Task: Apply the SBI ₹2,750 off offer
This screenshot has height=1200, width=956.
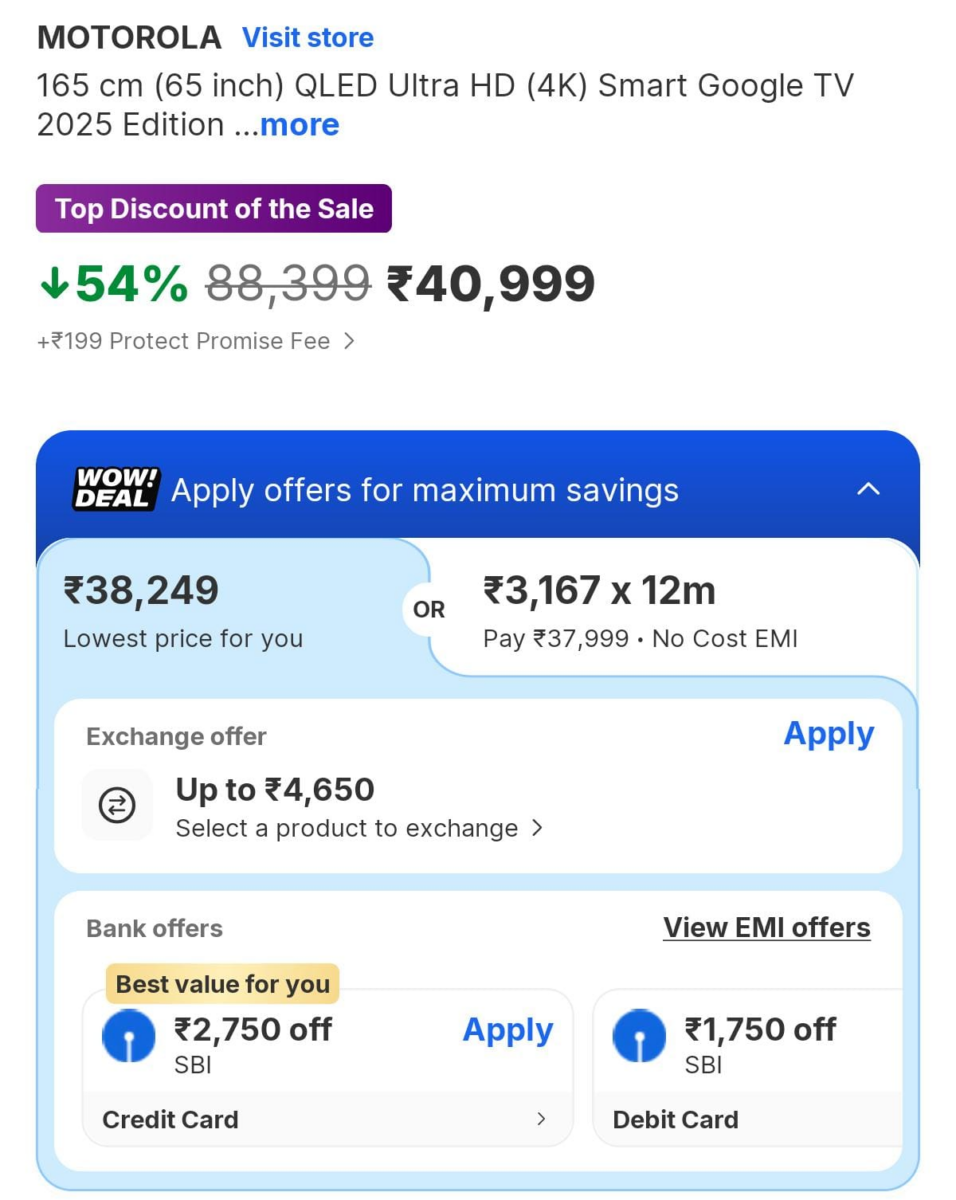Action: point(507,1031)
